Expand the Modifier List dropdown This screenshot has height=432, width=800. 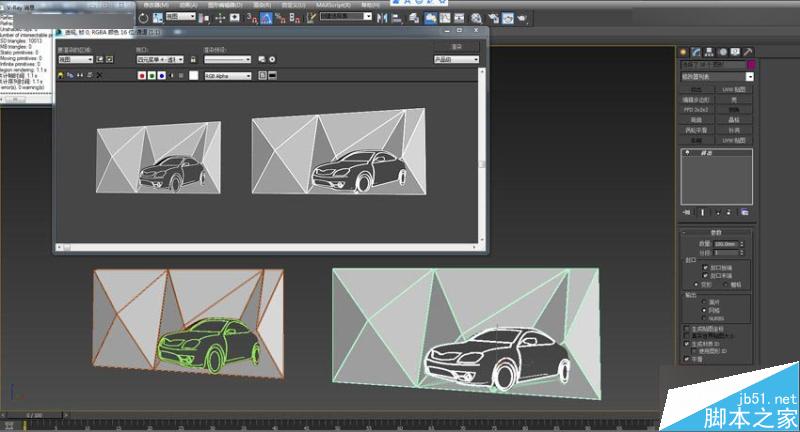(750, 76)
